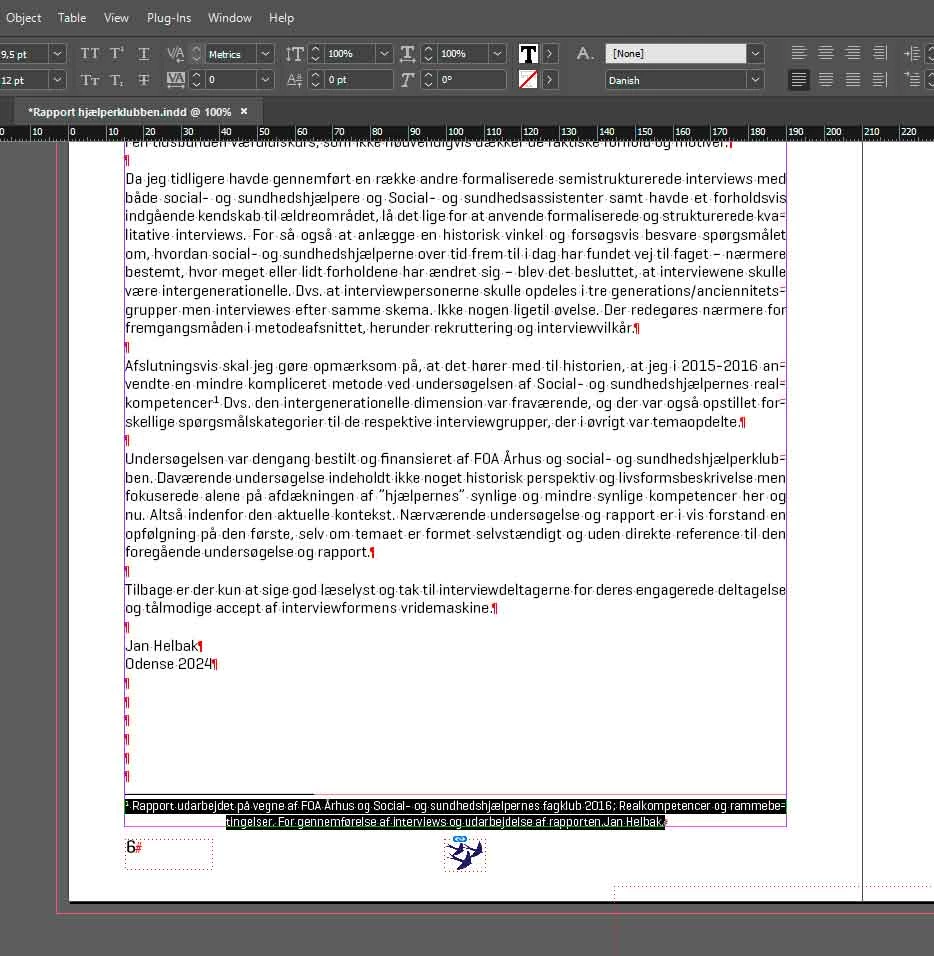Click the tracking stepper arrows
Image resolution: width=934 pixels, height=956 pixels.
pos(196,80)
